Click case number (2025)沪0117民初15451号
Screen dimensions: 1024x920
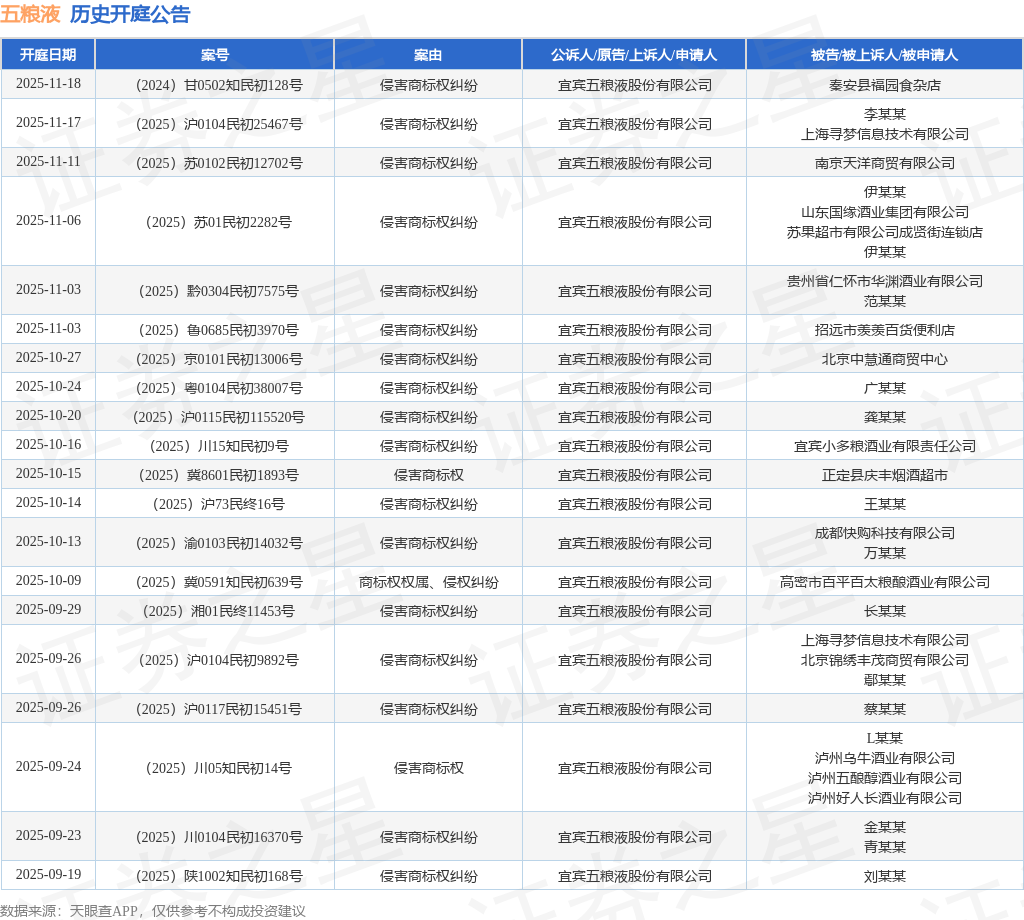(x=219, y=709)
